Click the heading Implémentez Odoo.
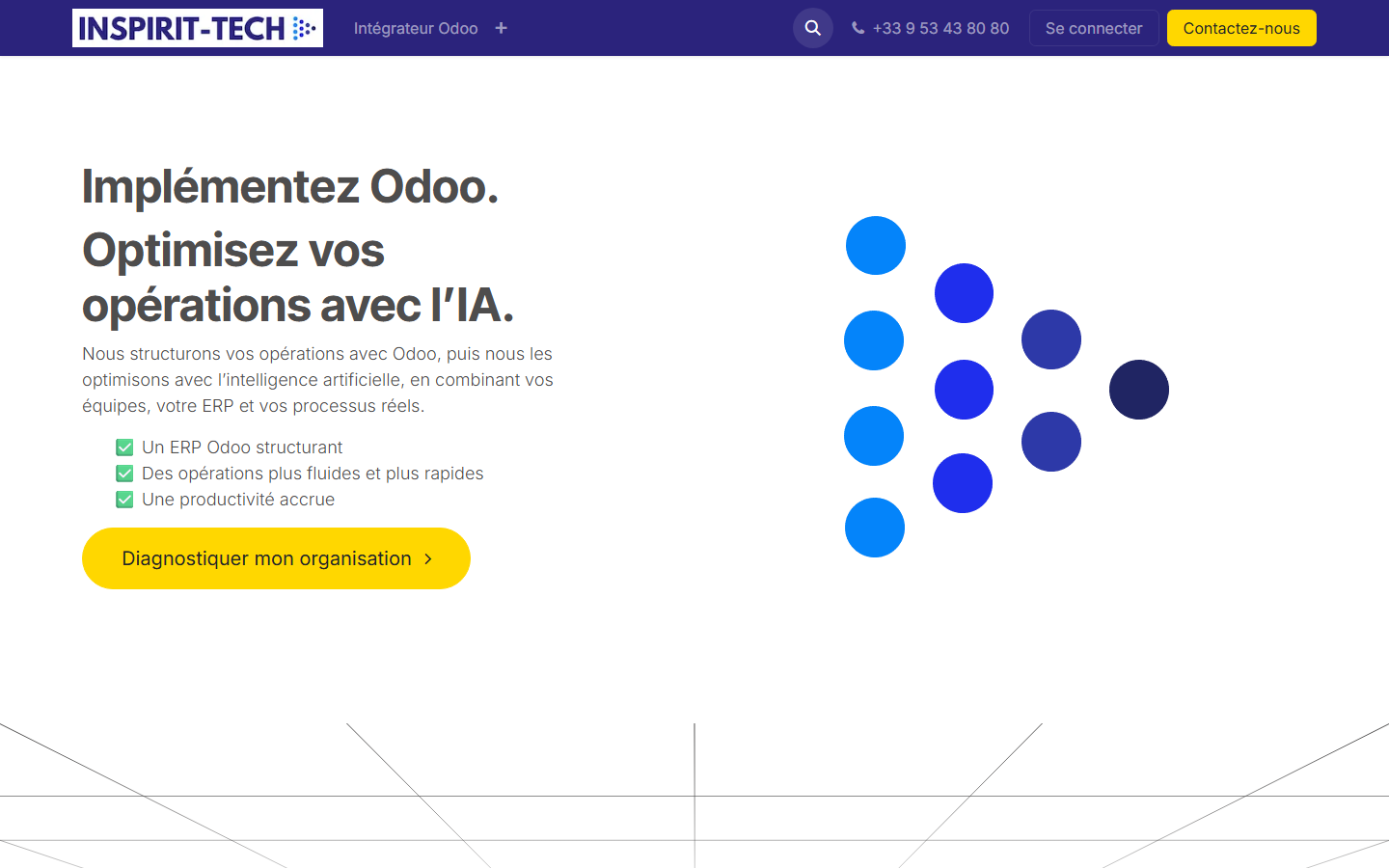Image resolution: width=1389 pixels, height=868 pixels. click(290, 186)
